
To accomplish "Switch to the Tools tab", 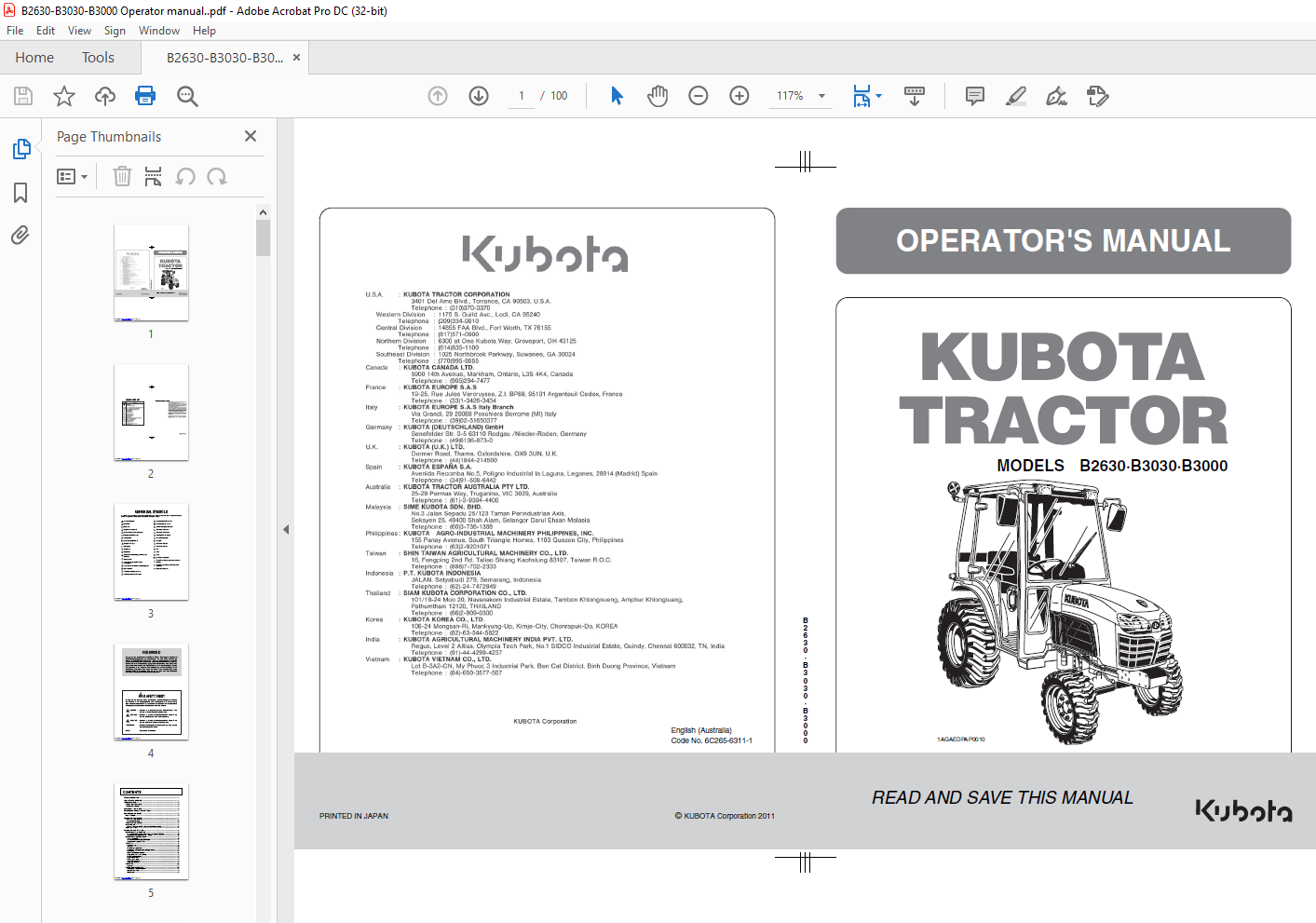I will click(98, 58).
